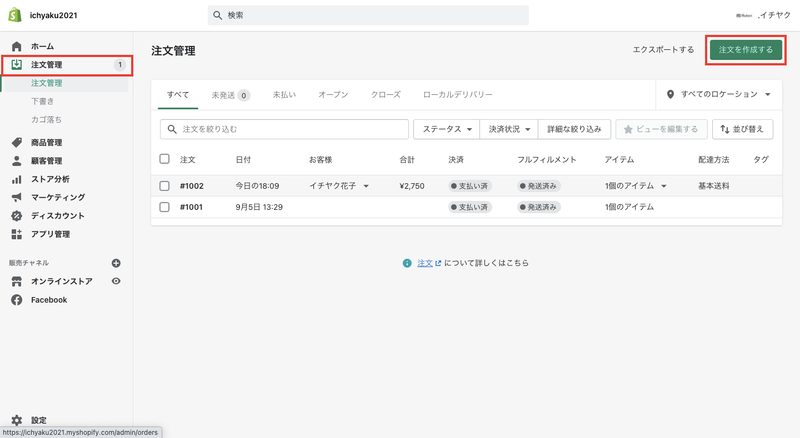Open the ステータス dropdown filter
The image size is (800, 438).
[446, 129]
